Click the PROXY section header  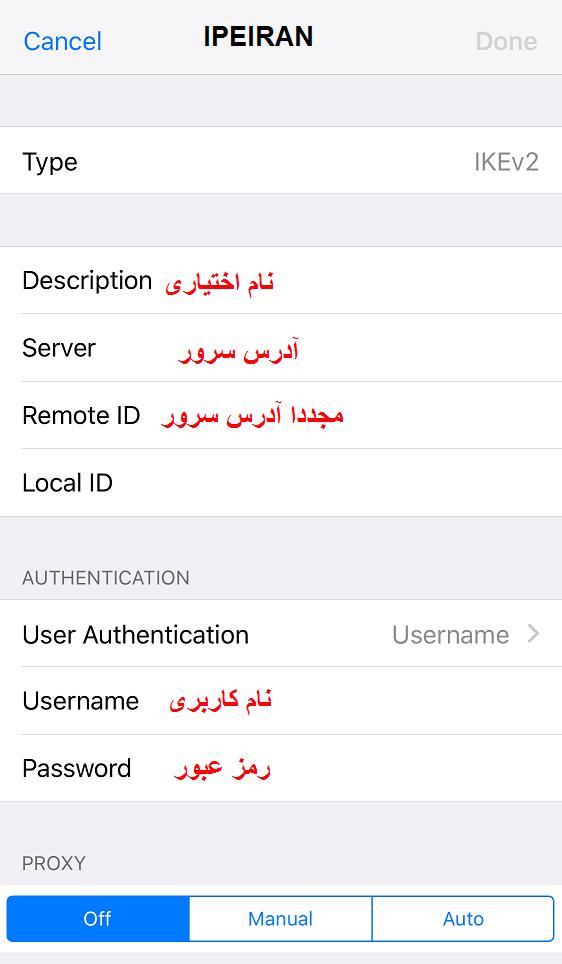coord(53,863)
